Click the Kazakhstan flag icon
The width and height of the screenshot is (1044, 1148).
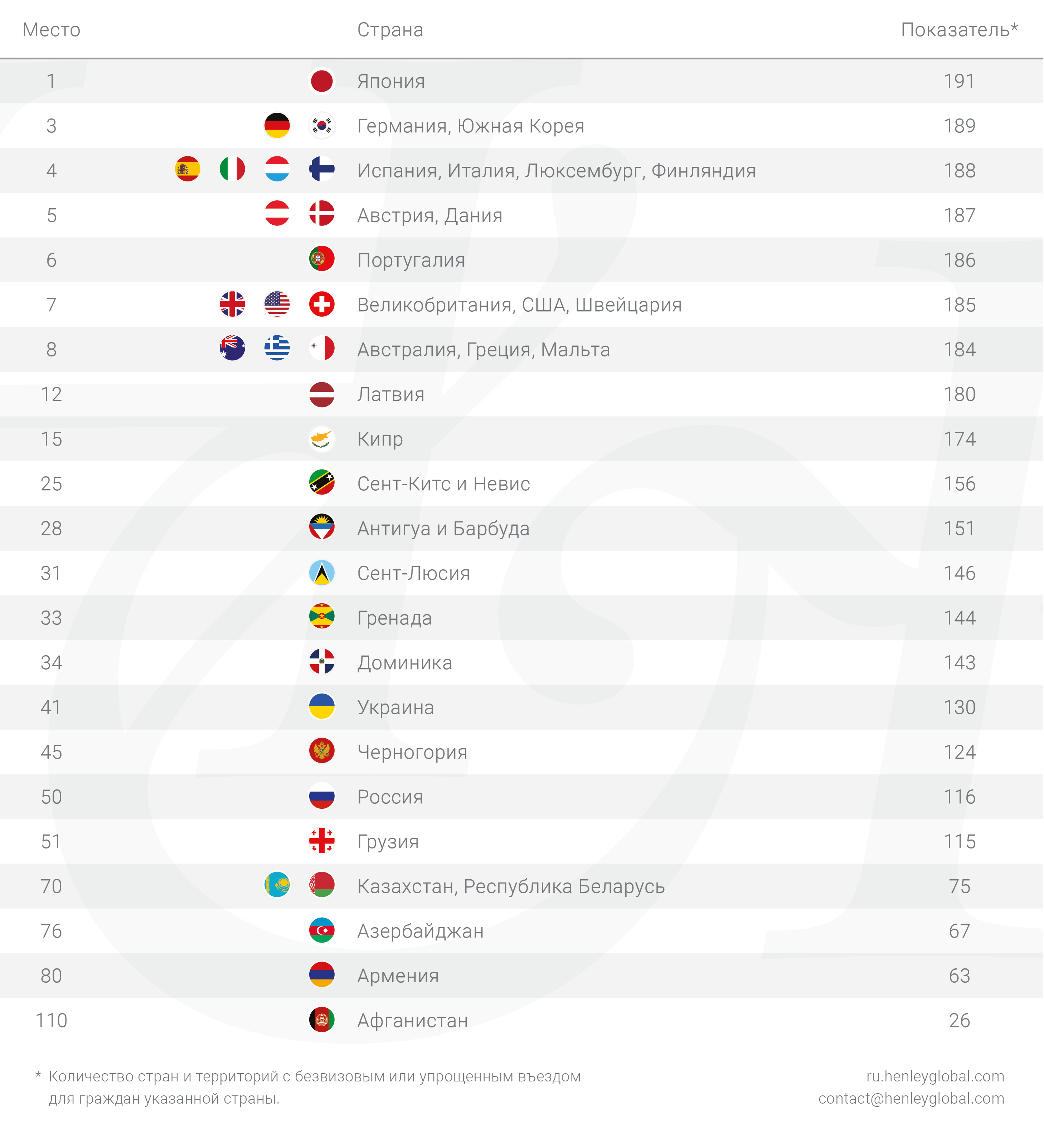(277, 885)
